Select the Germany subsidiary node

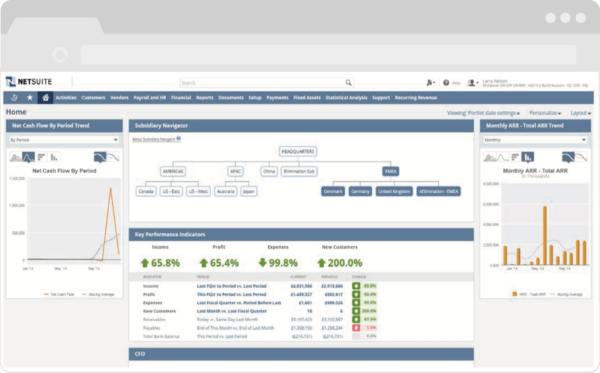(360, 191)
